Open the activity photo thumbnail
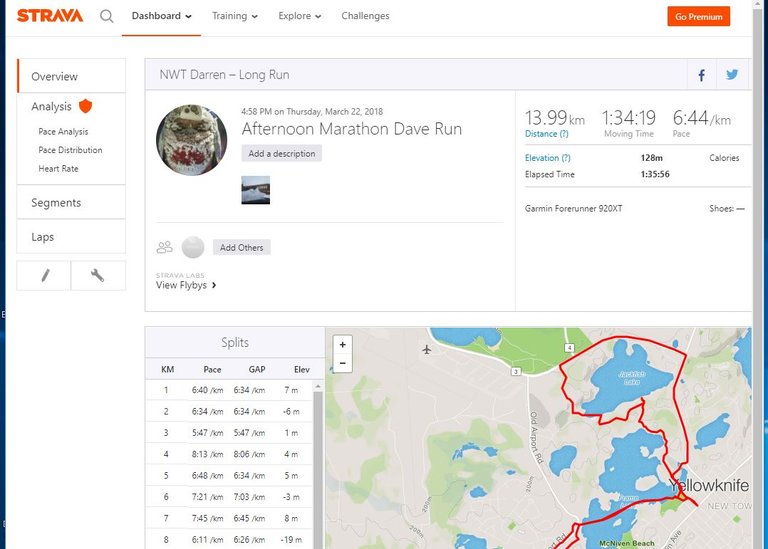768x549 pixels. 256,190
